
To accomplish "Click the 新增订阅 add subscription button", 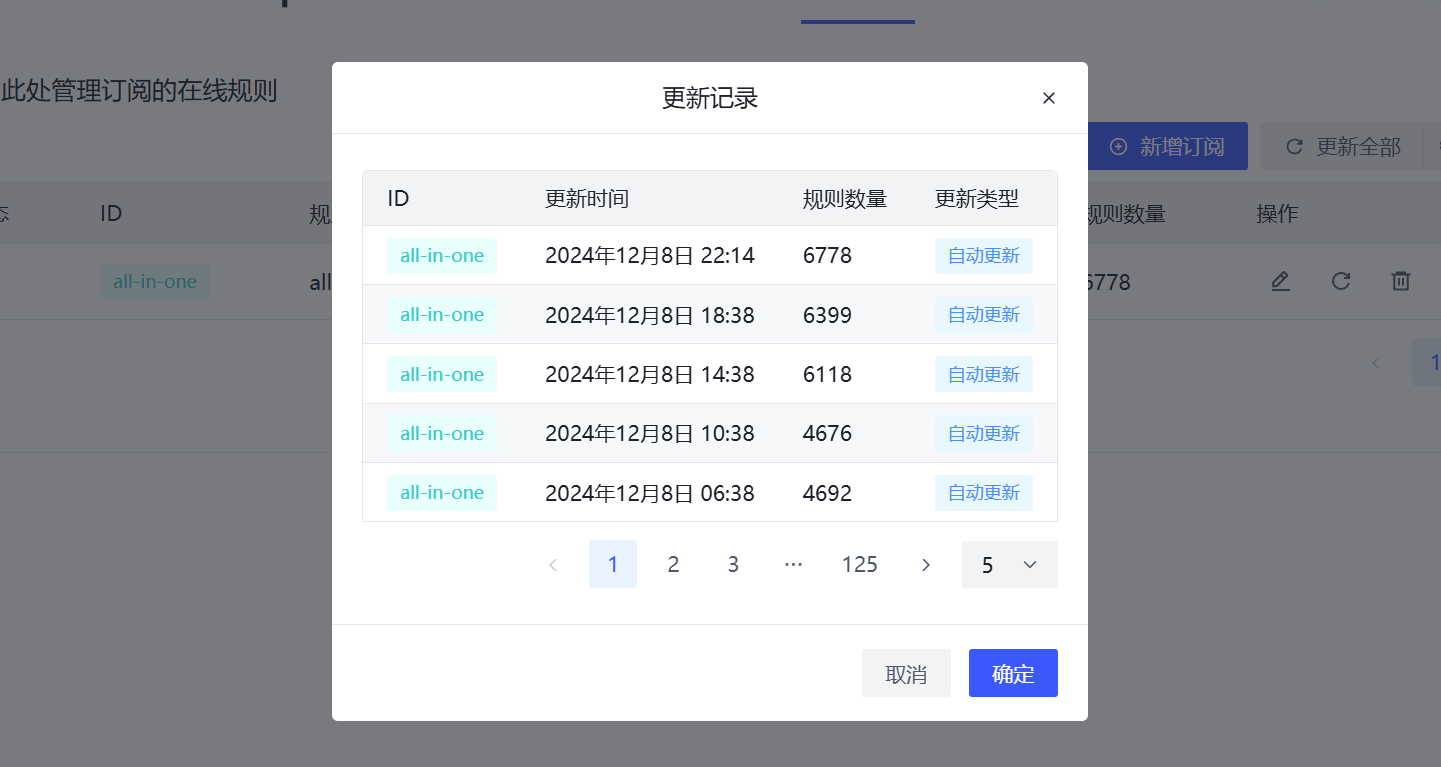I will (1167, 147).
